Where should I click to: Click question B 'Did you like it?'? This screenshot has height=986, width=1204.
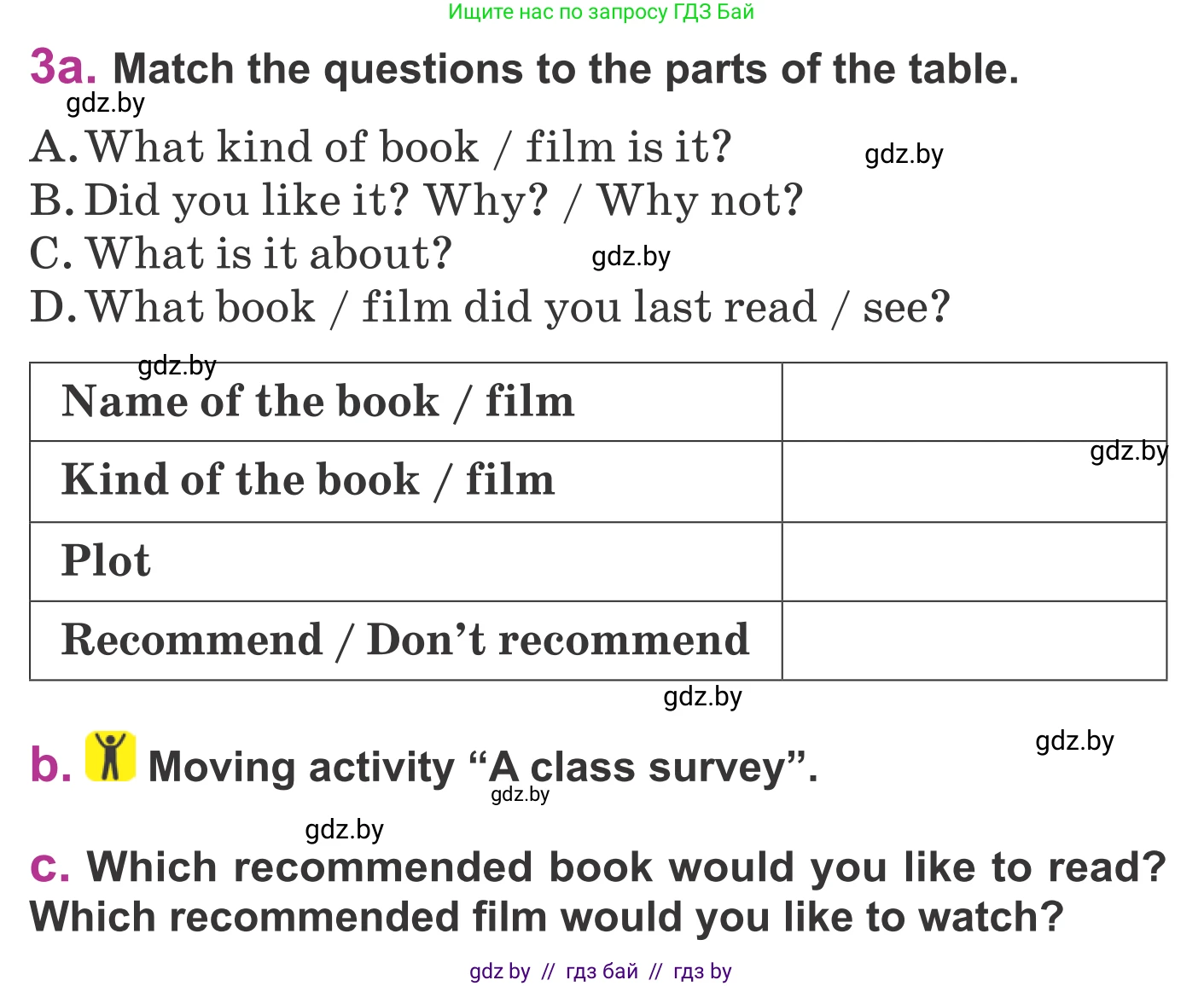tap(416, 201)
